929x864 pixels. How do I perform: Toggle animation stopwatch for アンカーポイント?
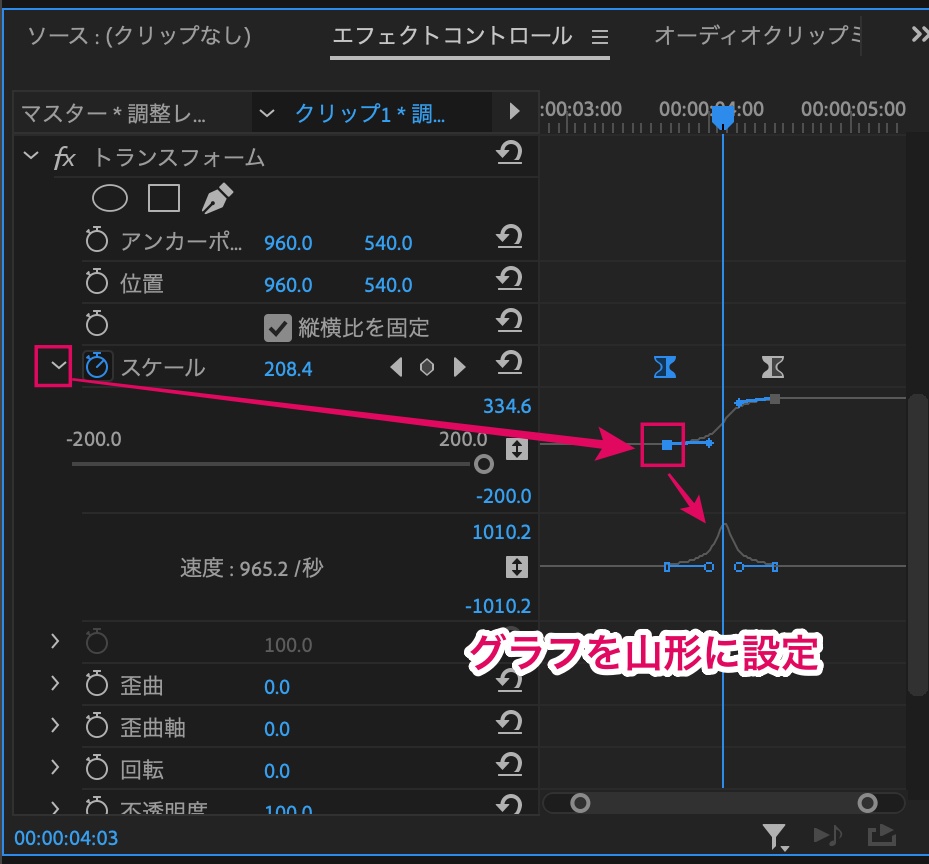pyautogui.click(x=97, y=240)
